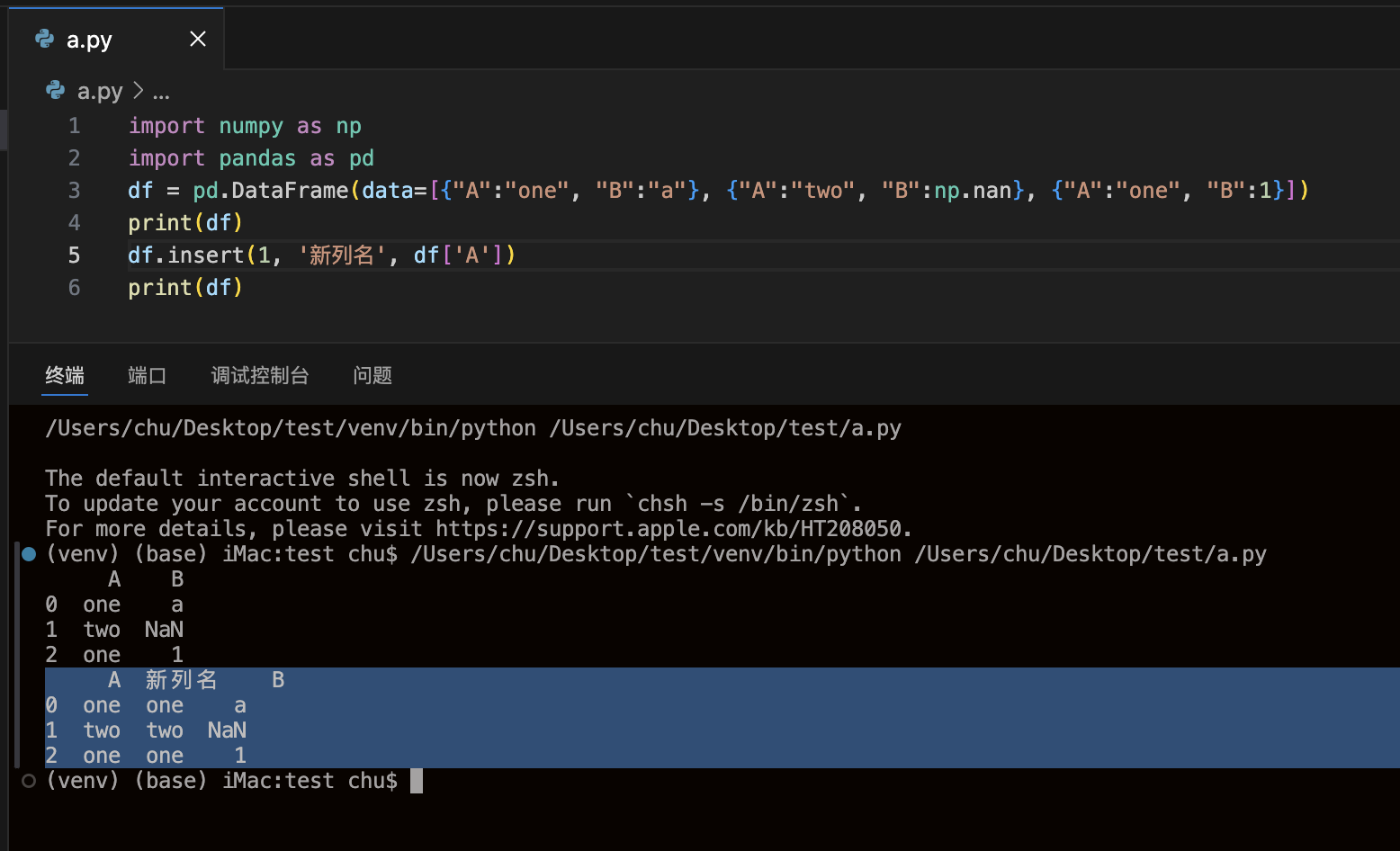
Task: Show the 调试控制台 panel tab
Action: coord(259,375)
